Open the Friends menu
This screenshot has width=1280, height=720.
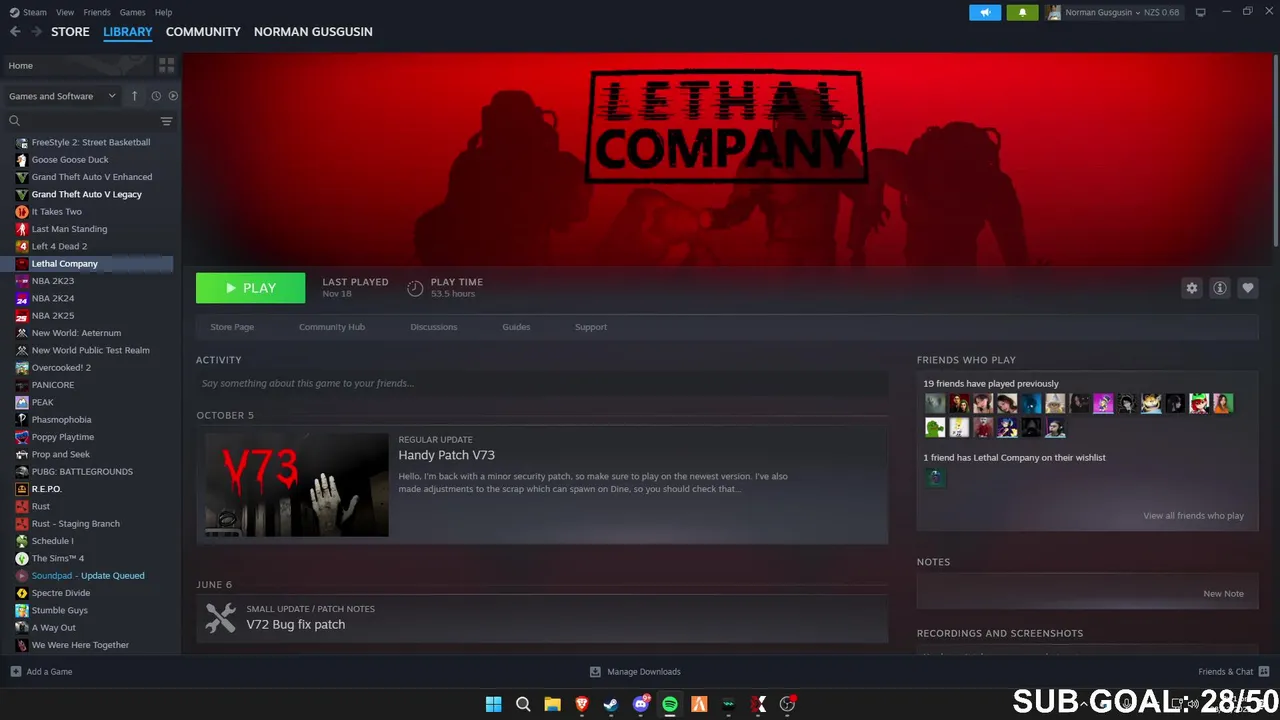click(x=97, y=12)
